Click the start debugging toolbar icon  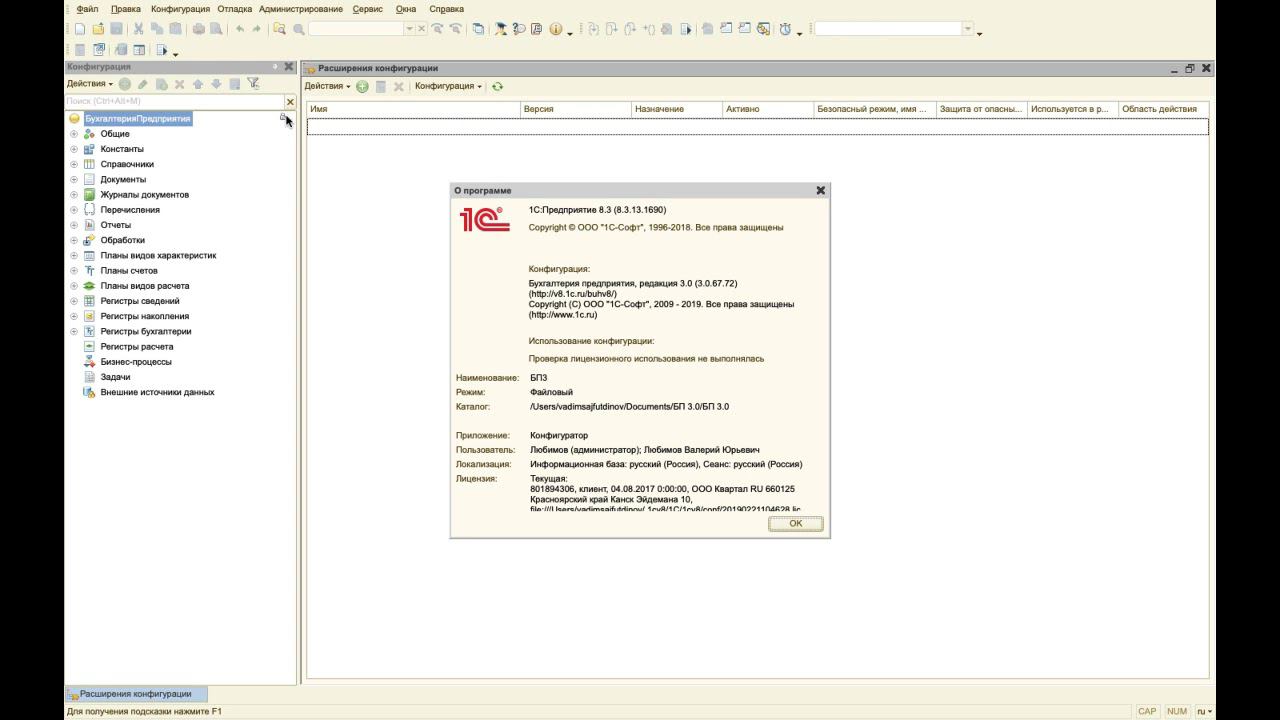point(161,50)
